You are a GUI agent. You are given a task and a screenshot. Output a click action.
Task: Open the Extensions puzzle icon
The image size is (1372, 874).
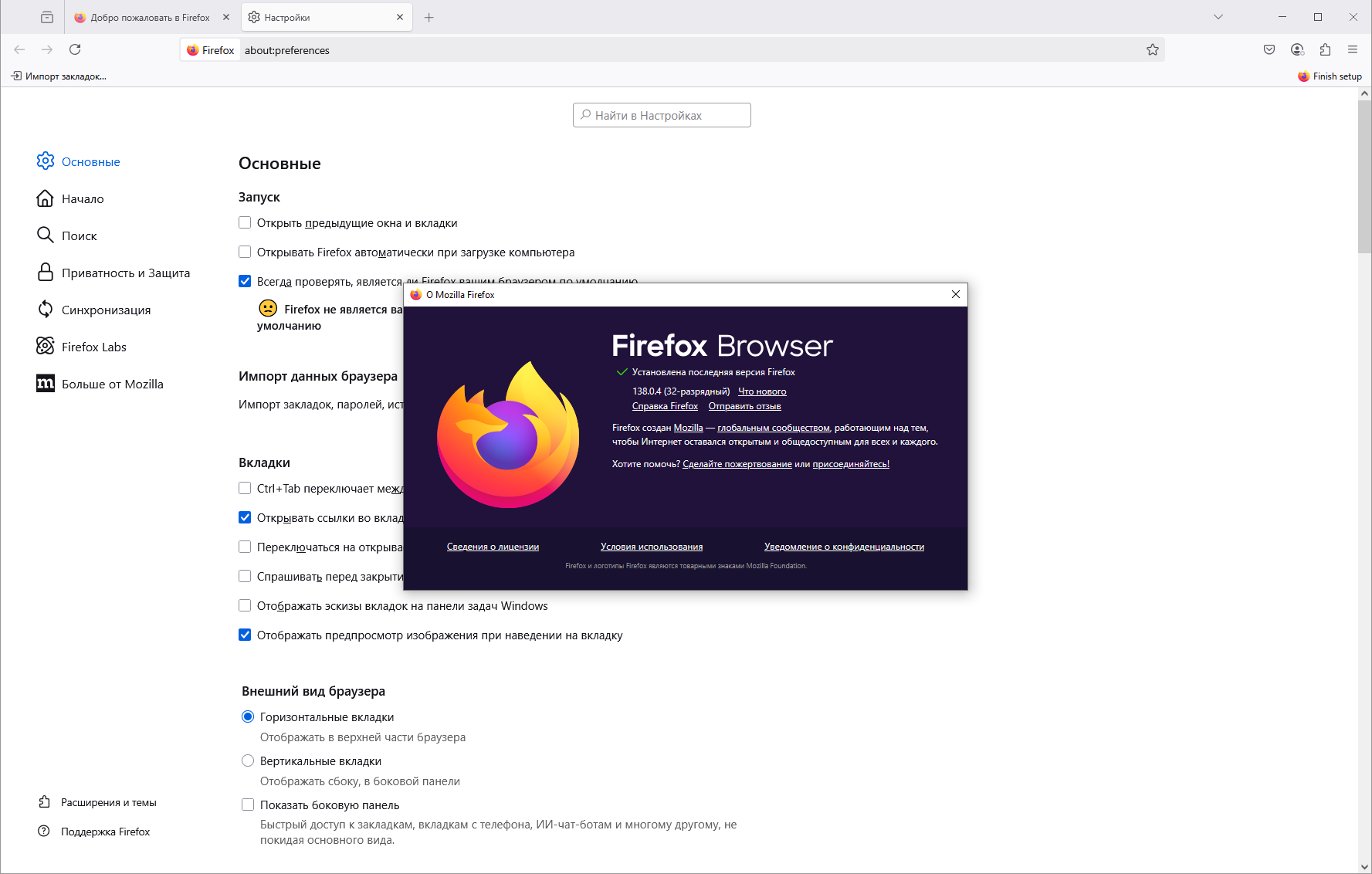[1325, 49]
